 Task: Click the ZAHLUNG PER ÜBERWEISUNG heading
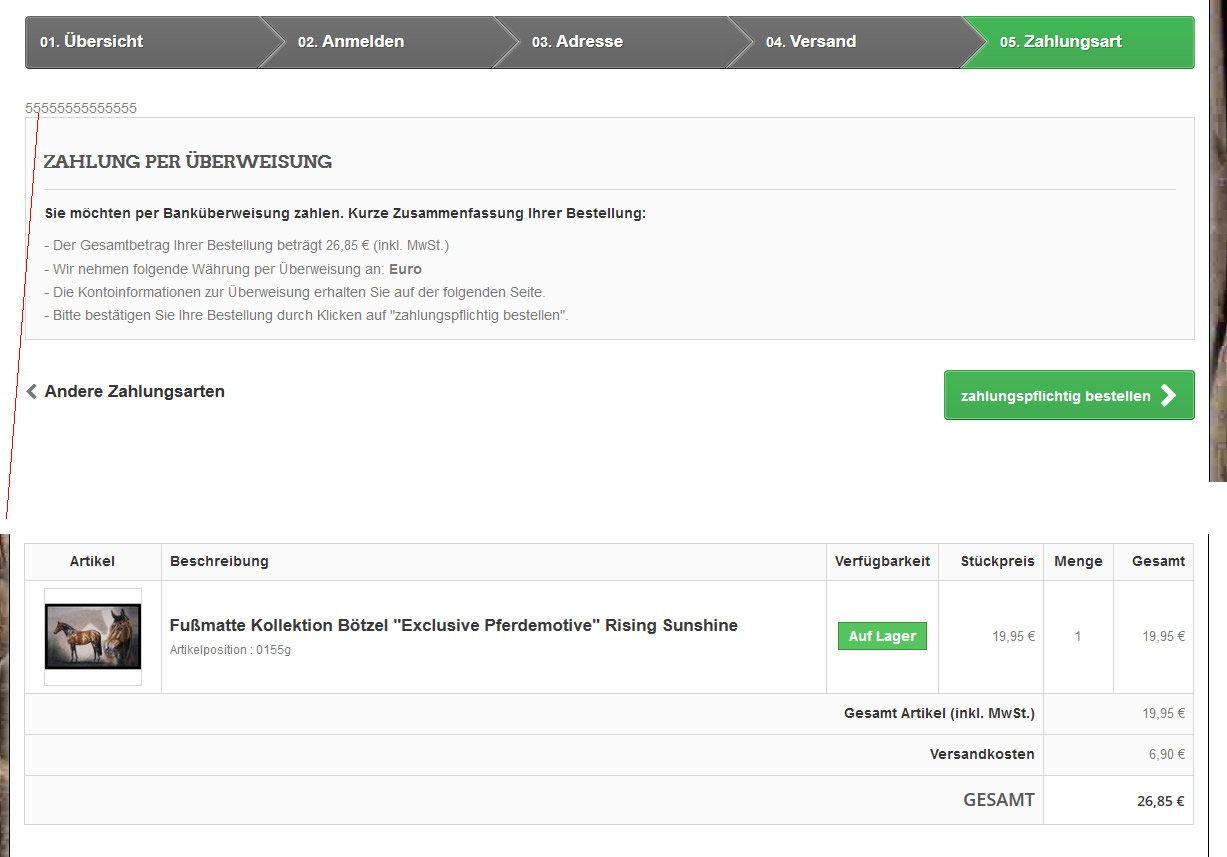[188, 162]
